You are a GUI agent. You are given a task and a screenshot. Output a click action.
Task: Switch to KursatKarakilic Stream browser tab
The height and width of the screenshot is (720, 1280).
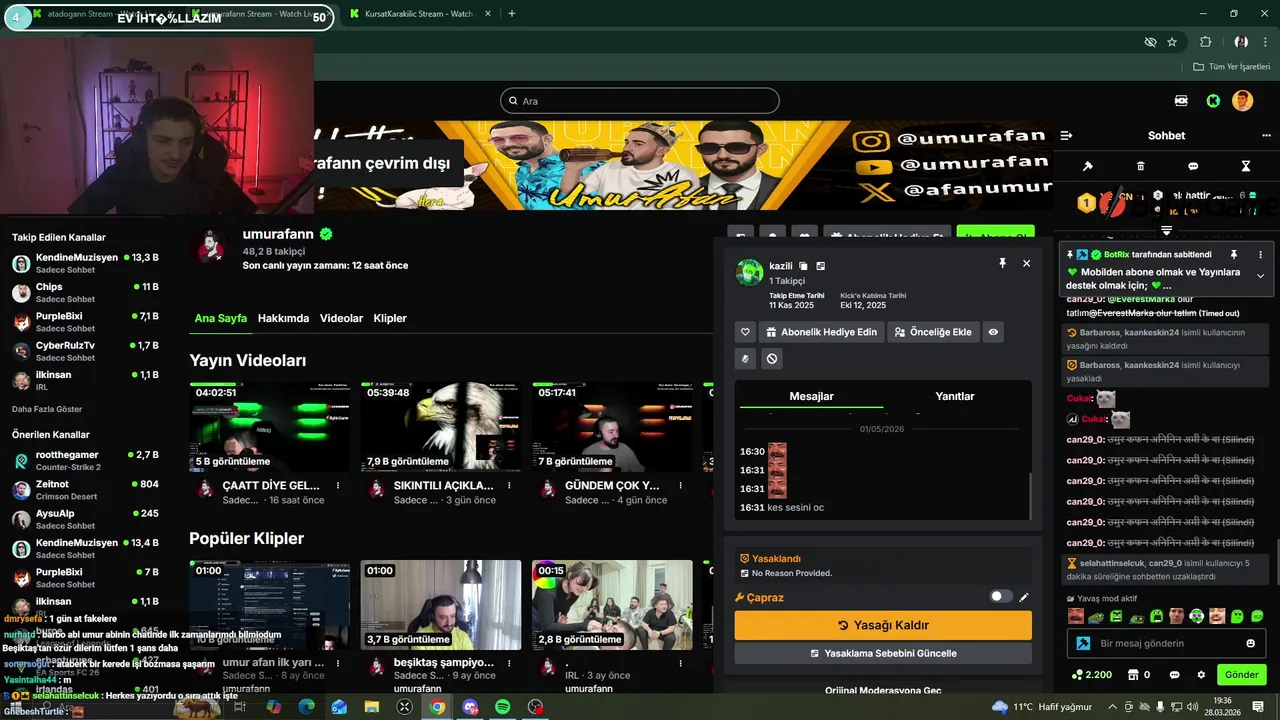point(417,14)
